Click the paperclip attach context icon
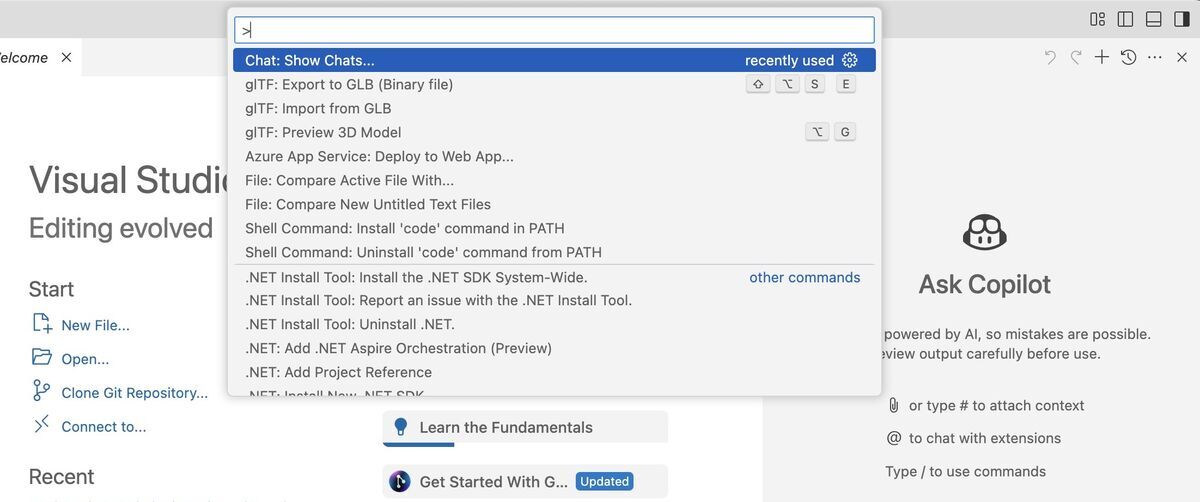Viewport: 1200px width, 502px height. (894, 406)
